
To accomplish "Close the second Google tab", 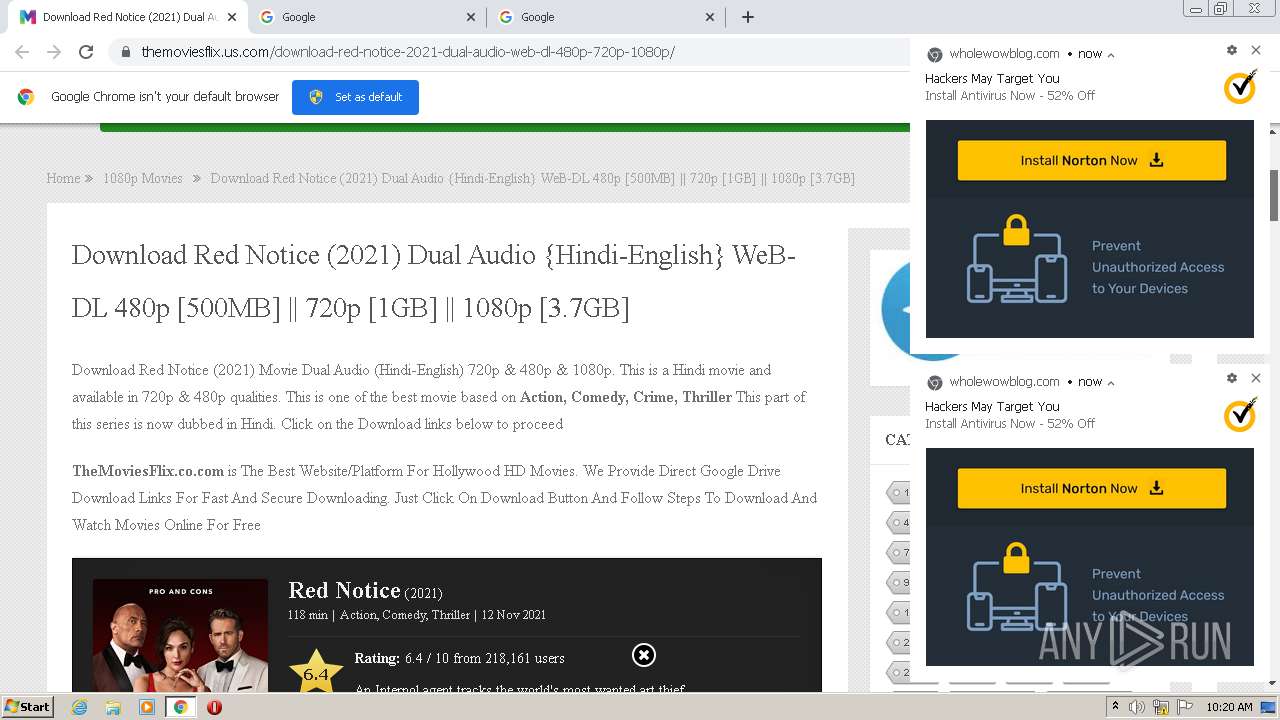I will [x=472, y=17].
